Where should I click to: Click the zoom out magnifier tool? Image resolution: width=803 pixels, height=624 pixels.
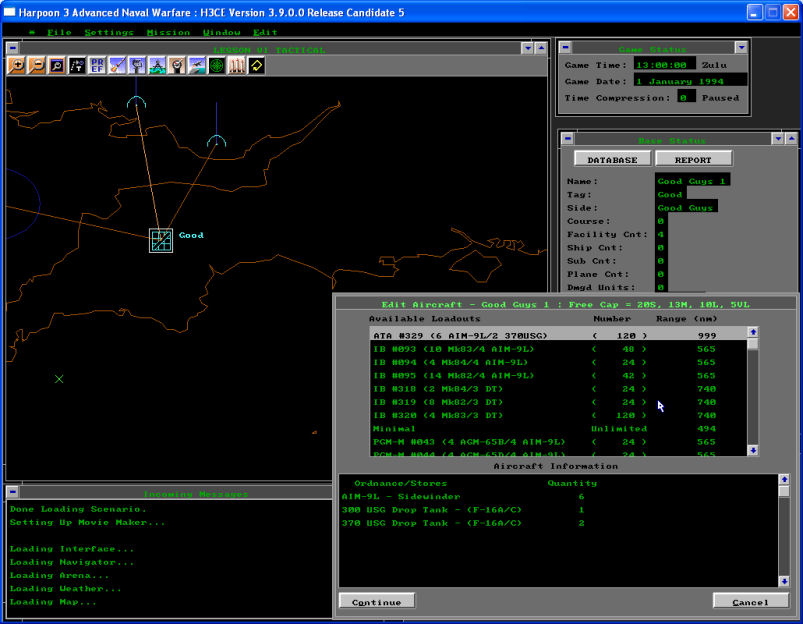point(36,66)
